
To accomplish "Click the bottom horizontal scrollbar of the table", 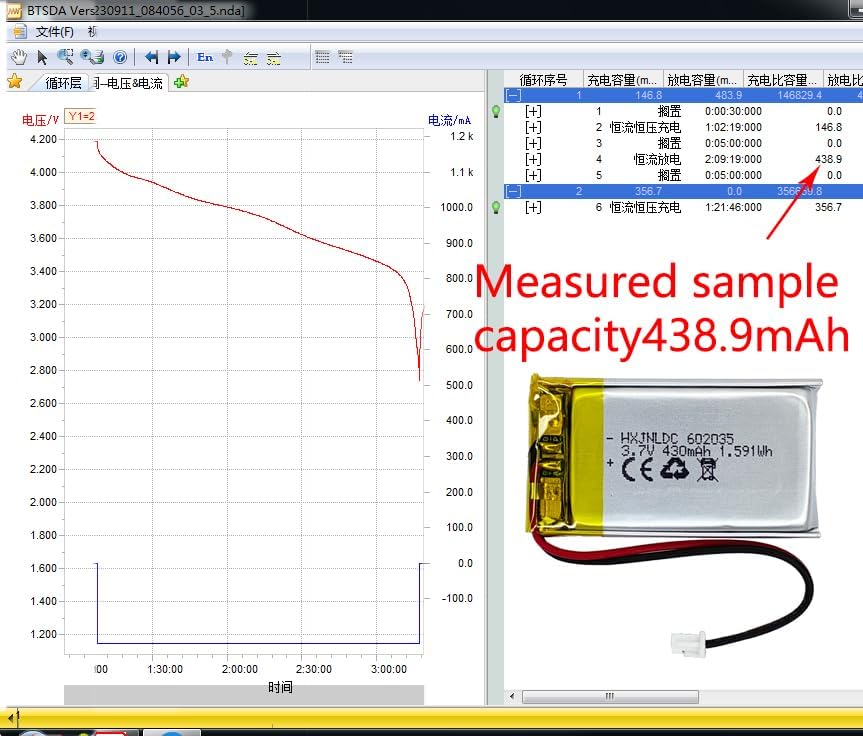I will [610, 696].
